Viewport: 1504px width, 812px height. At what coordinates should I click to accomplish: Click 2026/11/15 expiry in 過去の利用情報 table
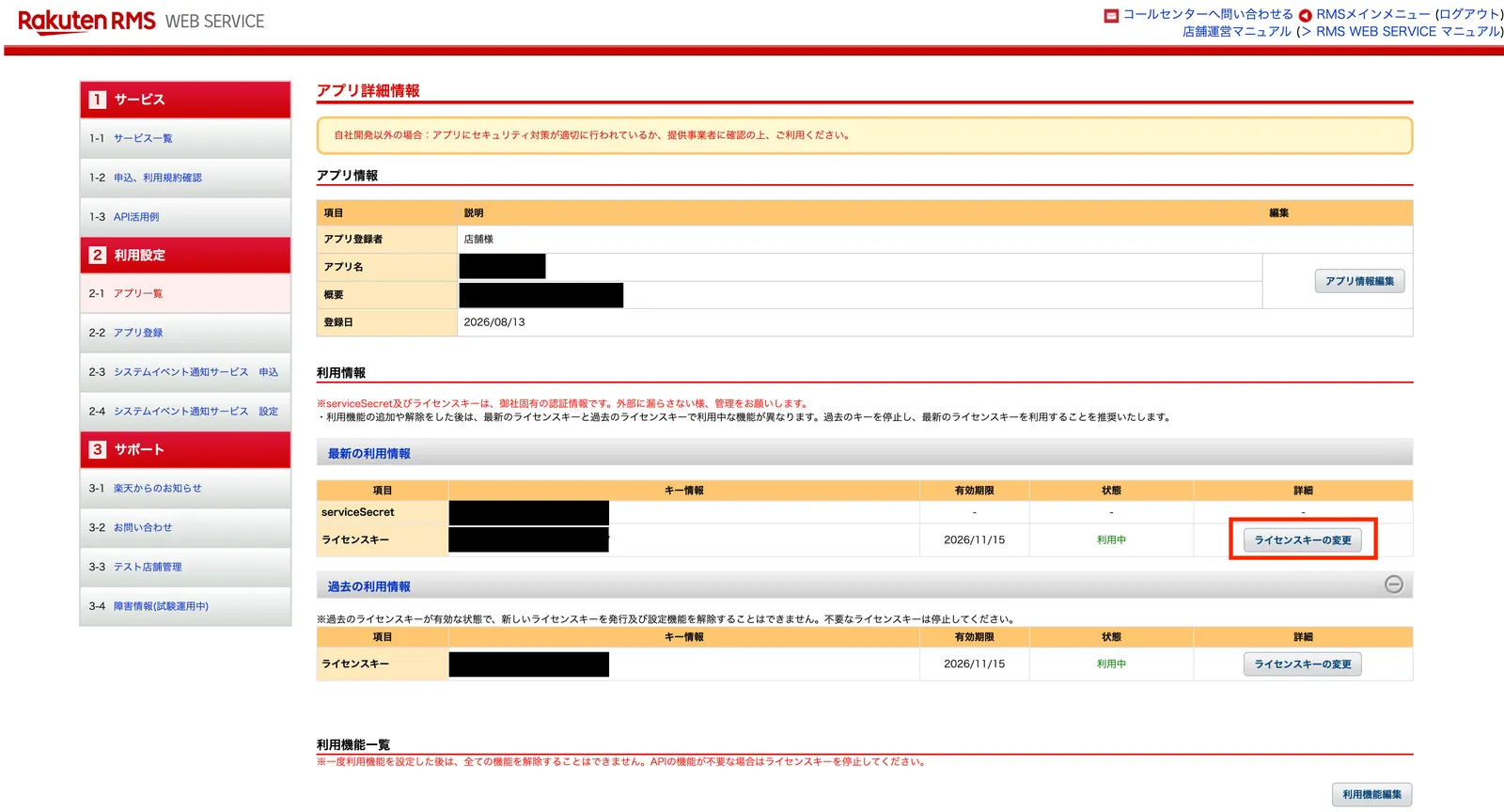point(974,664)
